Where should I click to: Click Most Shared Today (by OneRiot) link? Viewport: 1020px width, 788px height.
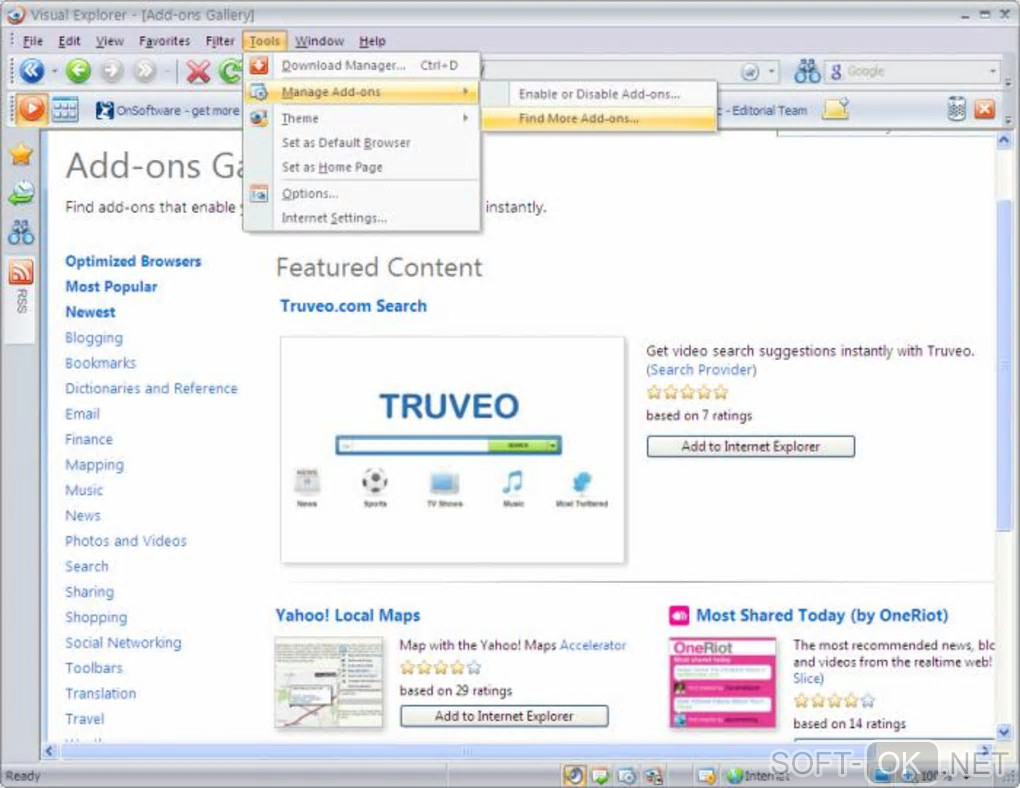(x=822, y=615)
